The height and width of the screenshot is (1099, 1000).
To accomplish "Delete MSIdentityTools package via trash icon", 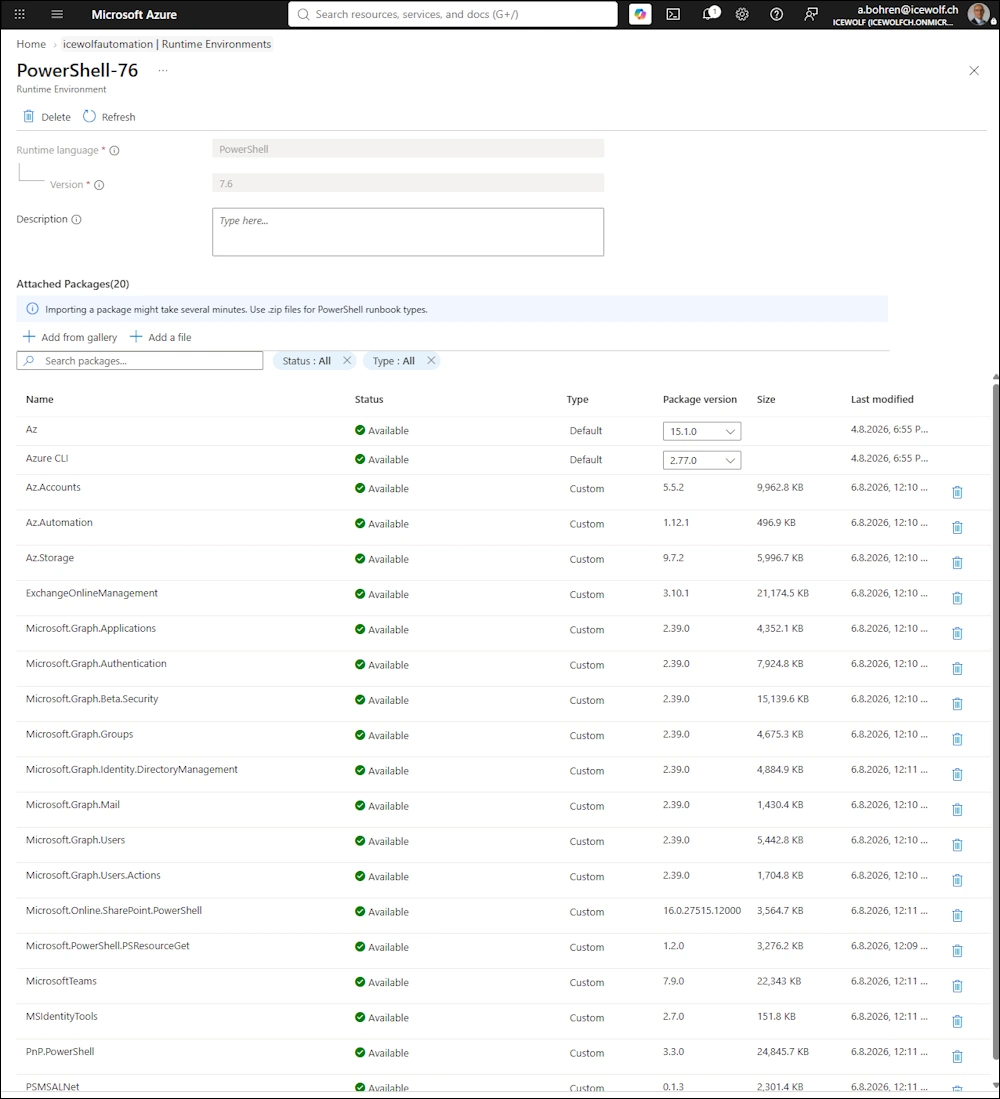I will 957,1022.
